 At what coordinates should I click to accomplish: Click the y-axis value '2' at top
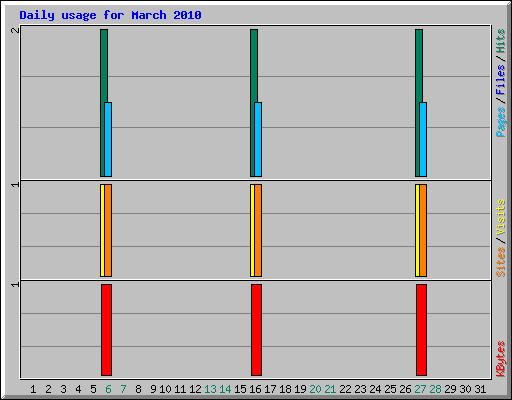click(15, 30)
